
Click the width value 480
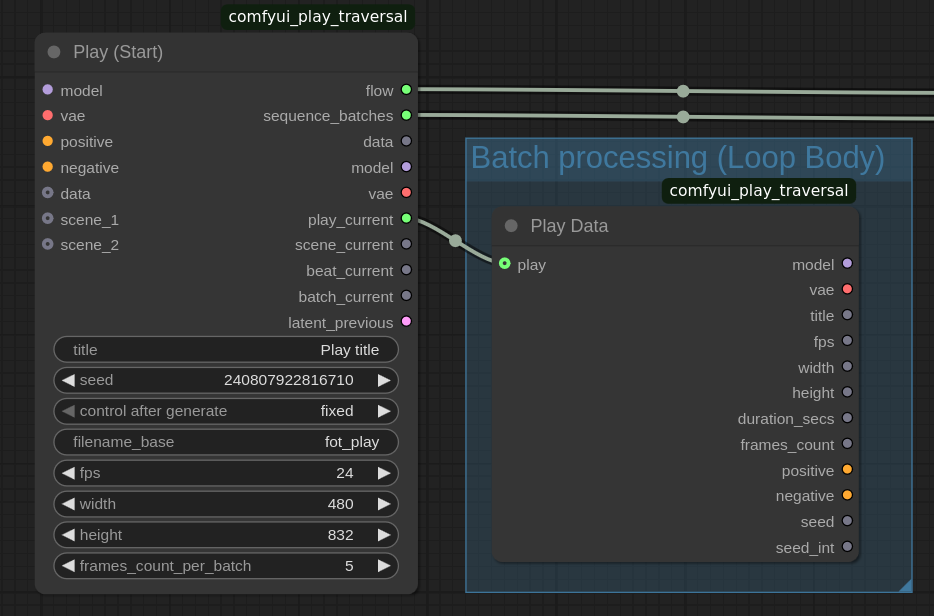click(x=340, y=504)
